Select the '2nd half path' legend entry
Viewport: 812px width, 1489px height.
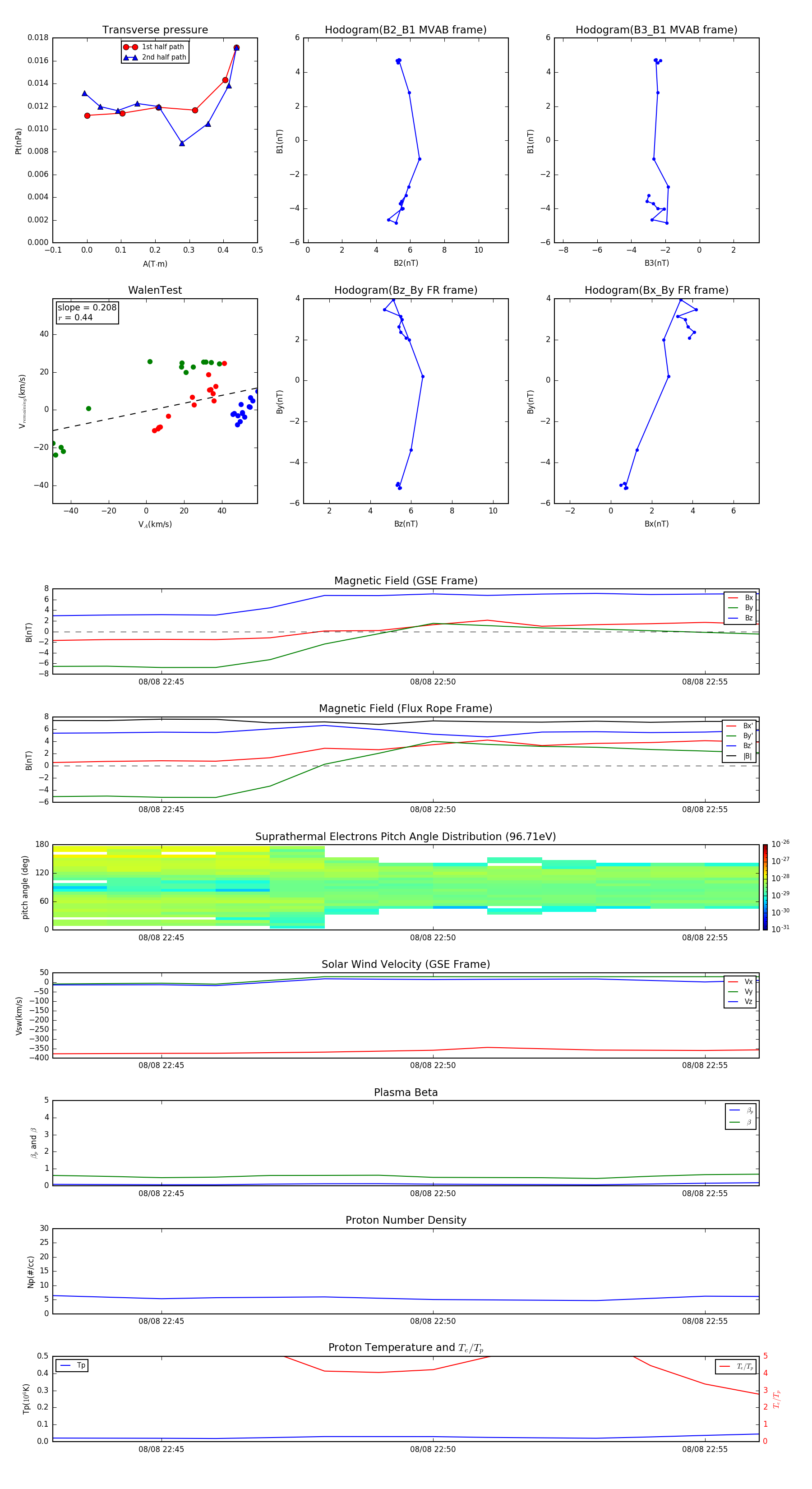pos(154,57)
